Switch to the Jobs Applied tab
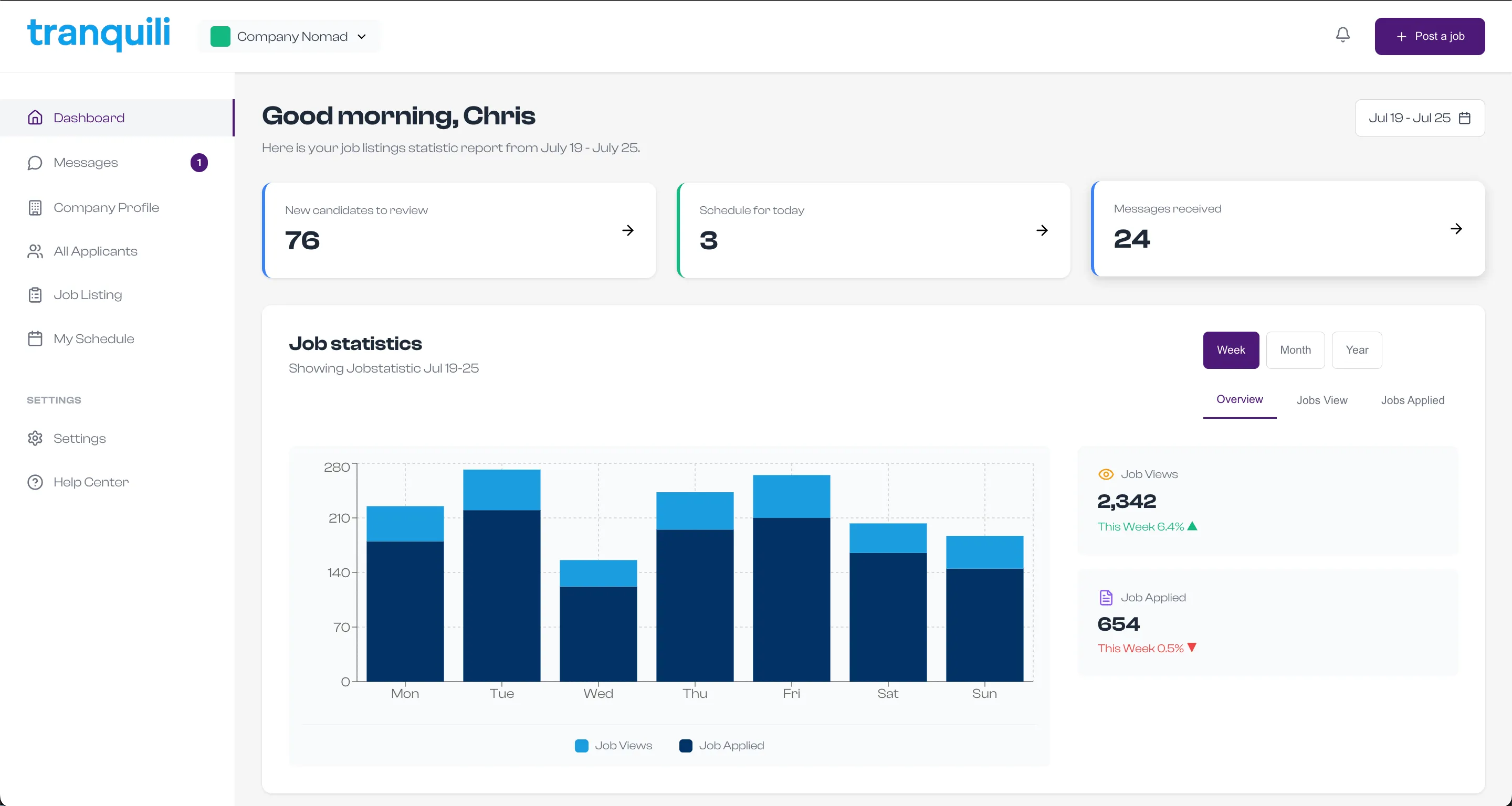The image size is (1512, 806). coord(1413,400)
